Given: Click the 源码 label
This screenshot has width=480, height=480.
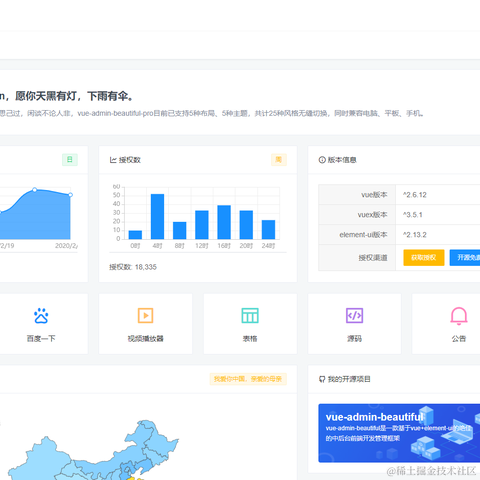Looking at the screenshot, I should pos(354,339).
